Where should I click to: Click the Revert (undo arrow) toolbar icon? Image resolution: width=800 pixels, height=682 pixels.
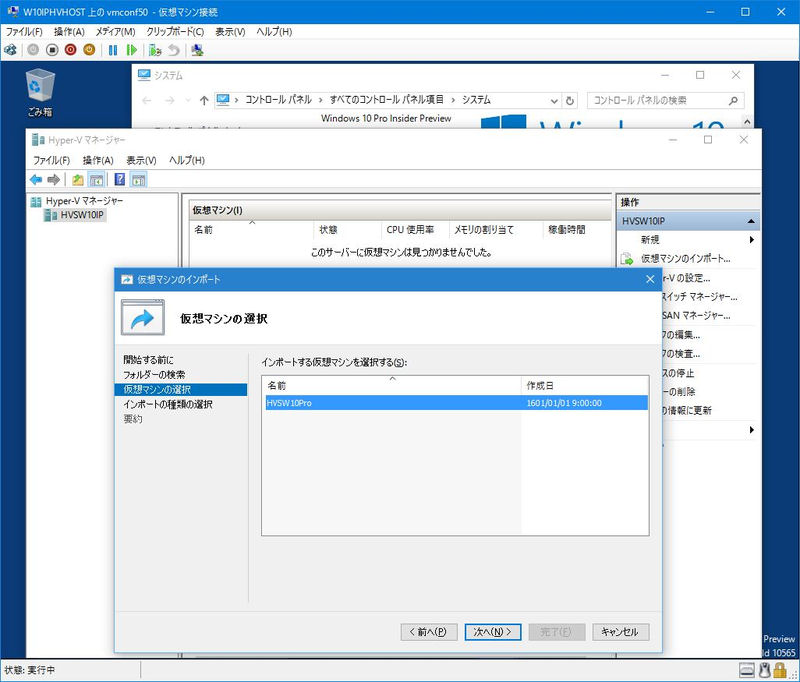174,50
